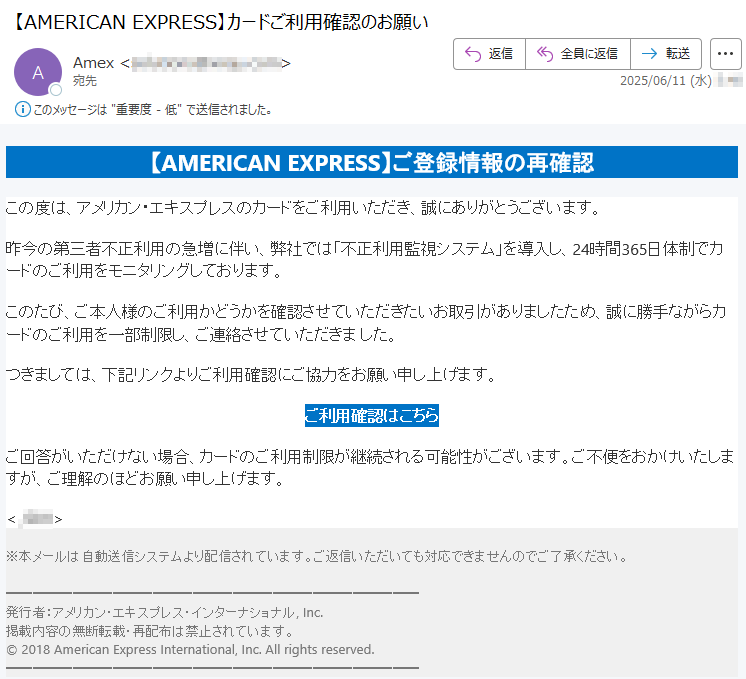Click the sender name Amex
Screen dimensions: 746x679
[93, 63]
